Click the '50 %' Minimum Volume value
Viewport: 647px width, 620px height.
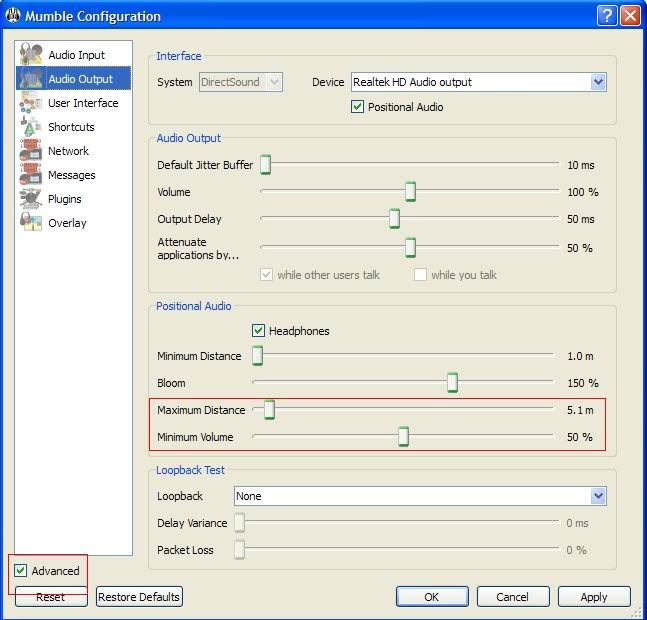[579, 437]
